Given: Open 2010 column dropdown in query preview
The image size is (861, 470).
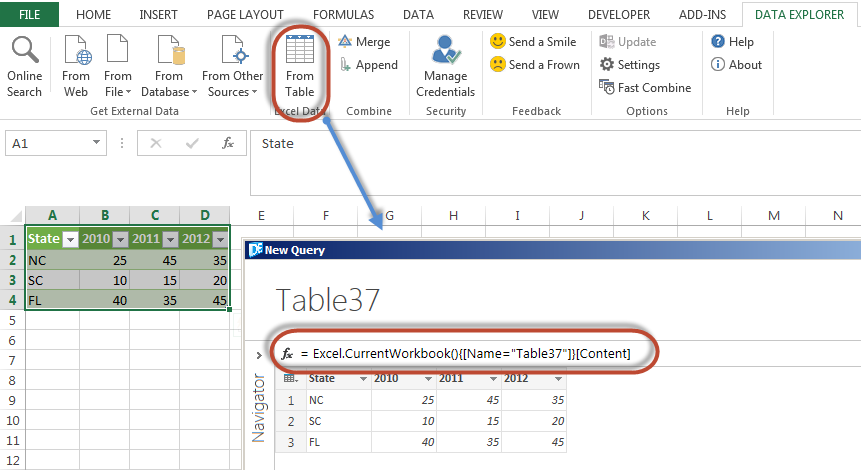Looking at the screenshot, I should (x=428, y=379).
